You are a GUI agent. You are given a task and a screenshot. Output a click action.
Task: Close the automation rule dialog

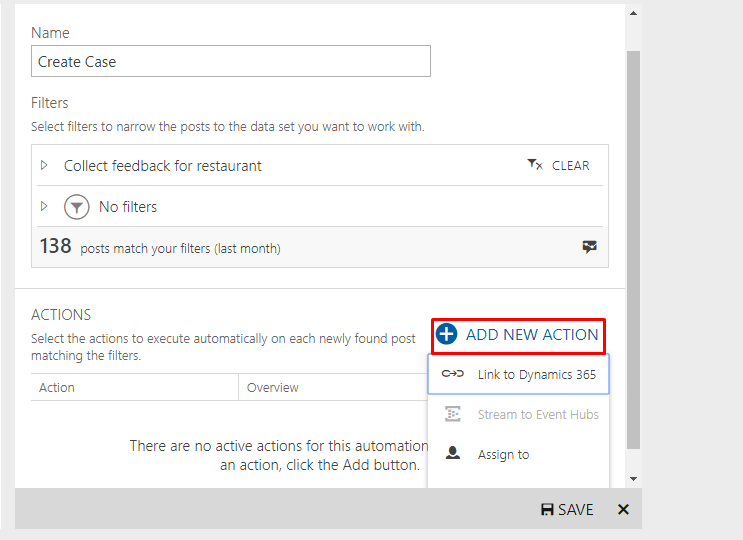coord(623,510)
